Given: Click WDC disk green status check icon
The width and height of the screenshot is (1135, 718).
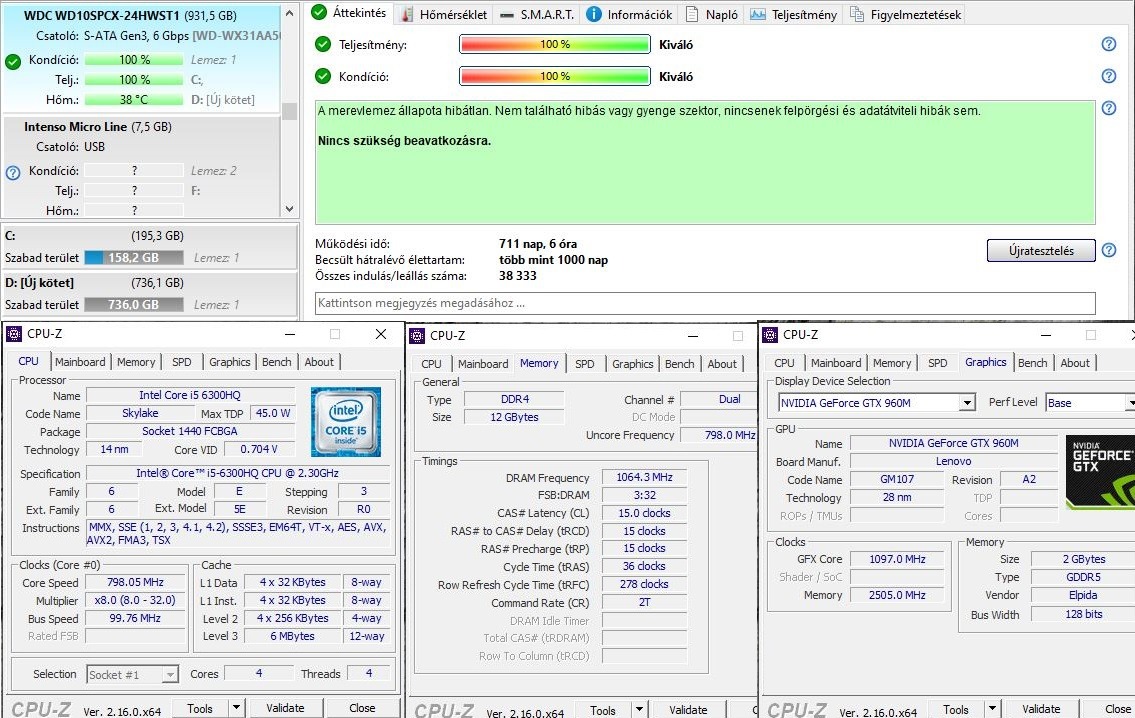Looking at the screenshot, I should 13,62.
